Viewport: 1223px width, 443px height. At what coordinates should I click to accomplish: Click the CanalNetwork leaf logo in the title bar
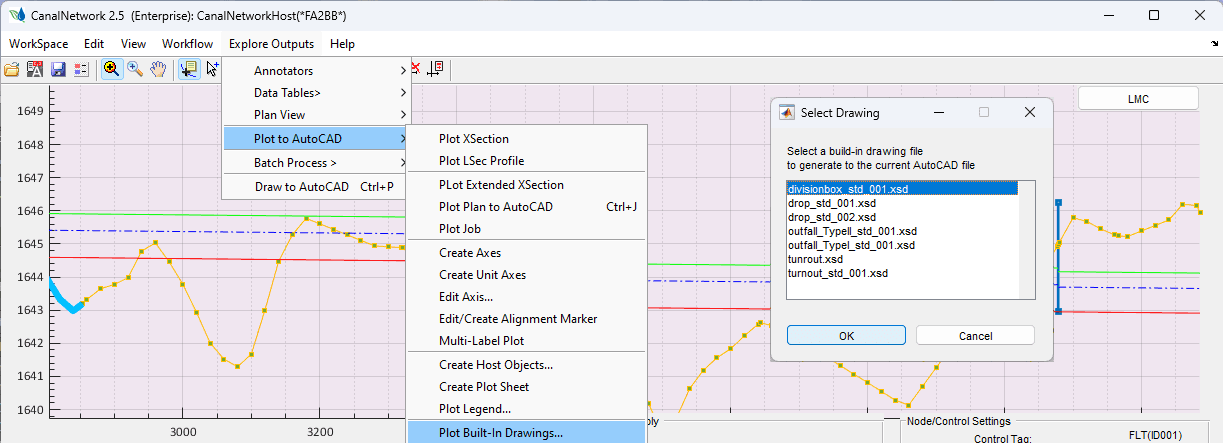tap(17, 15)
